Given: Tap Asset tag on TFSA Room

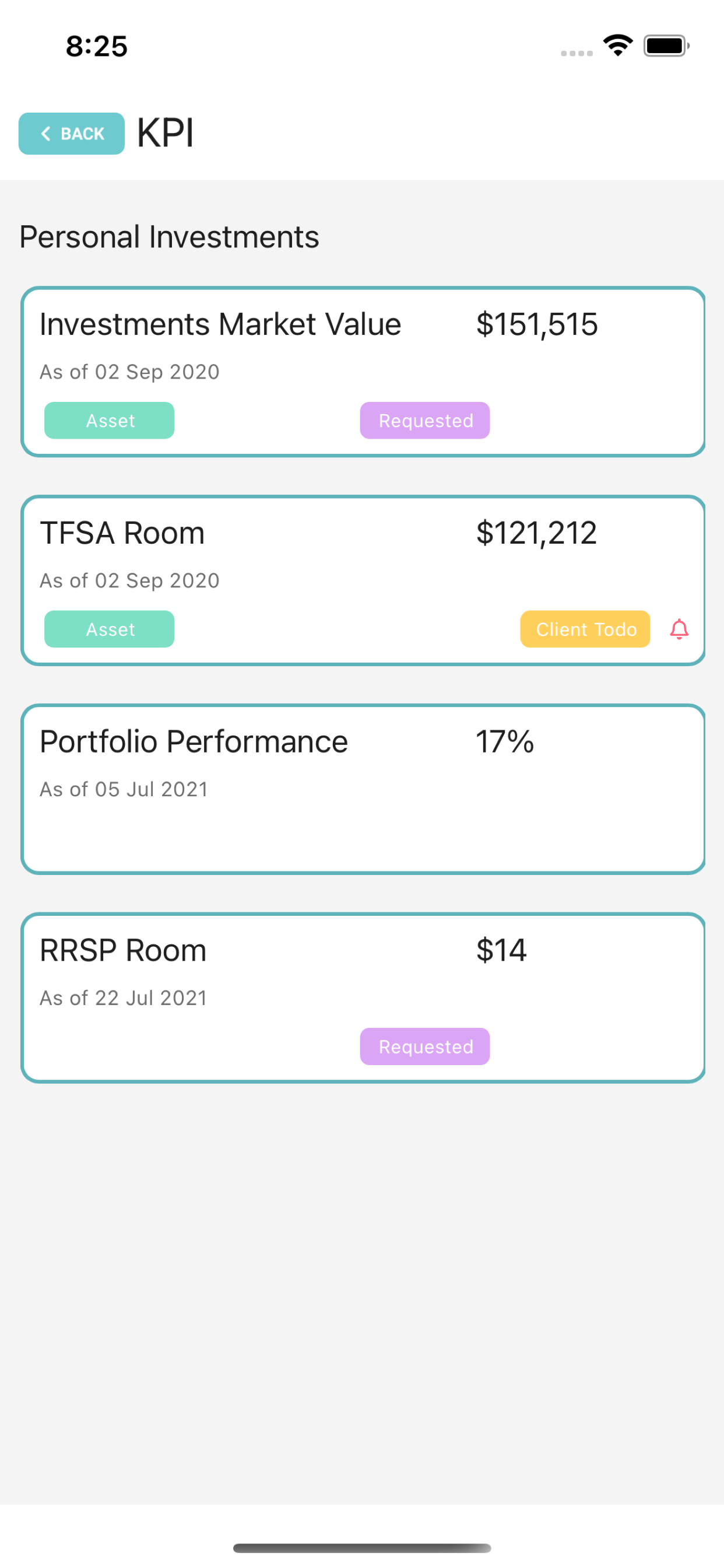Looking at the screenshot, I should tap(110, 629).
